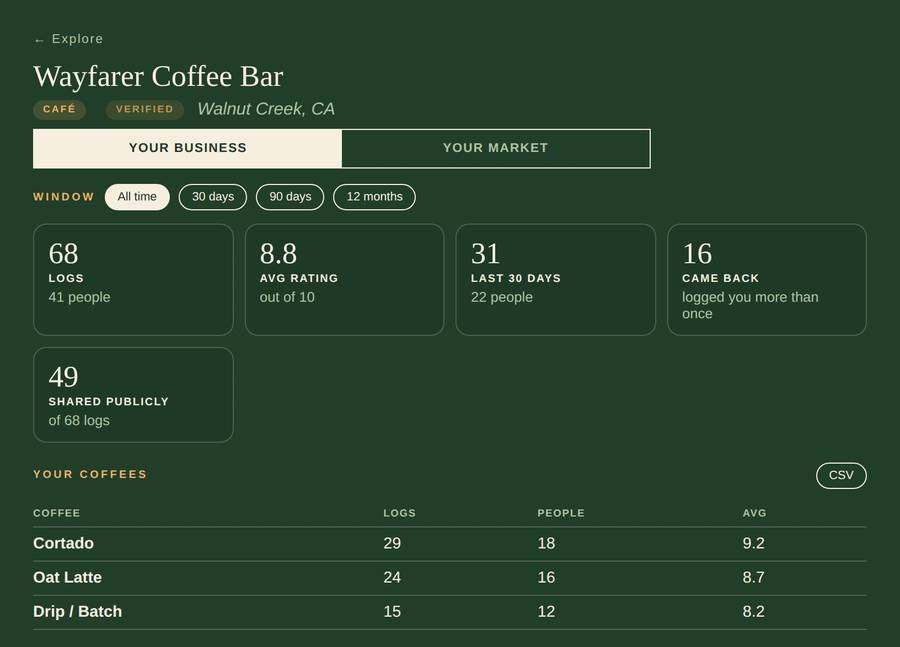Filter window to 30 days

[x=213, y=197]
